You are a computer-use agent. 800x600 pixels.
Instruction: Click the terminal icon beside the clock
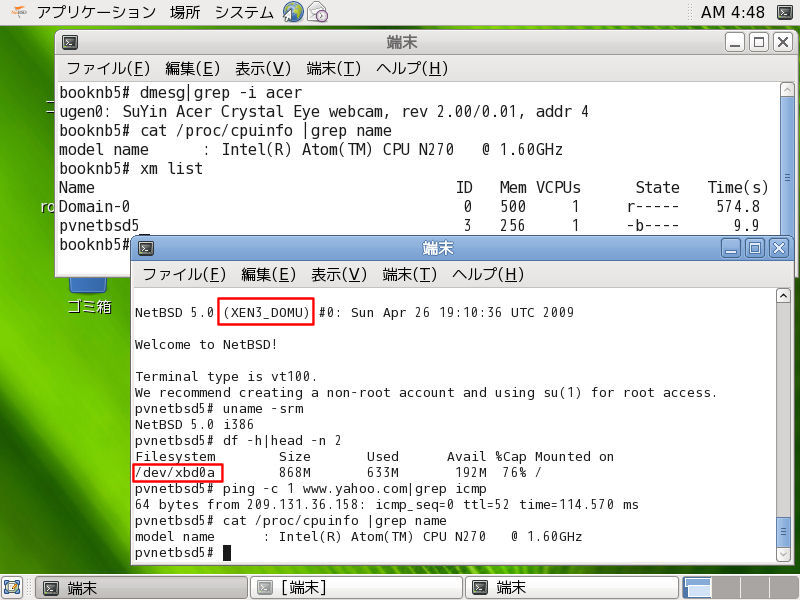[784, 12]
